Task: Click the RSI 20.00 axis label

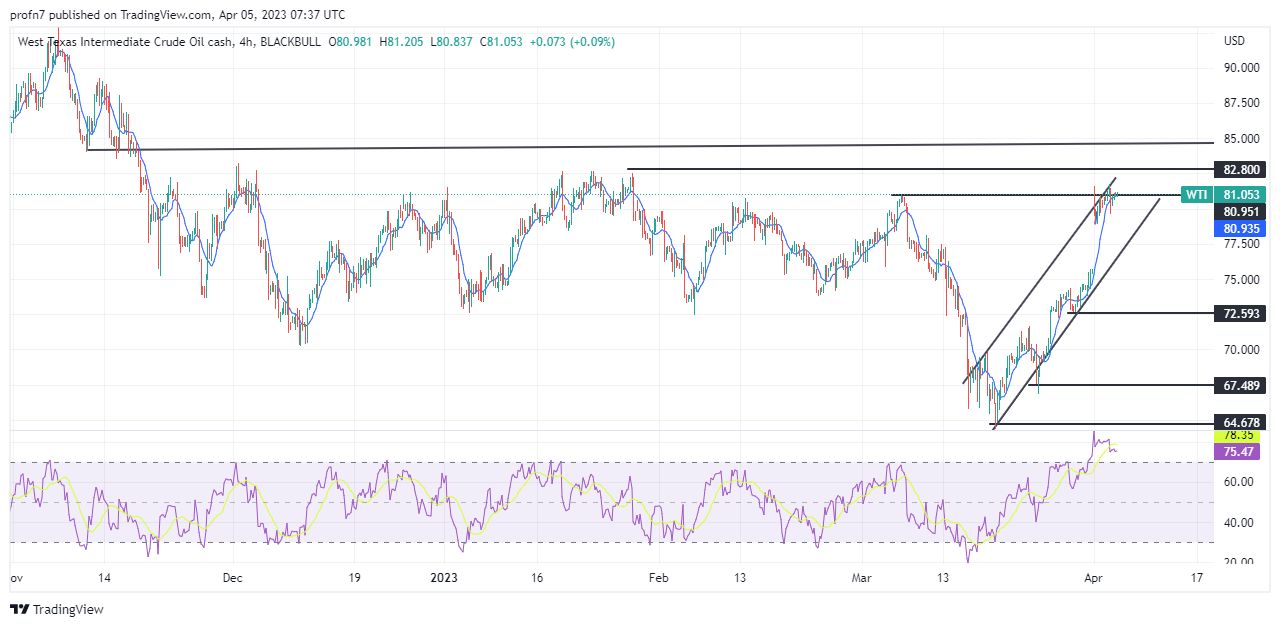Action: 1237,561
